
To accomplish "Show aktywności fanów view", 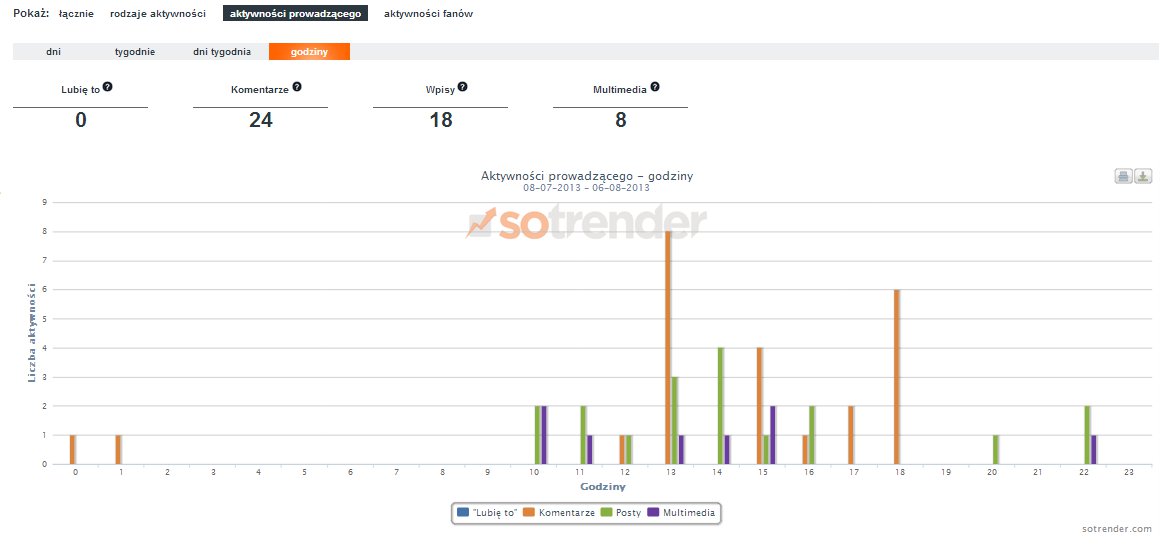I will coord(428,14).
